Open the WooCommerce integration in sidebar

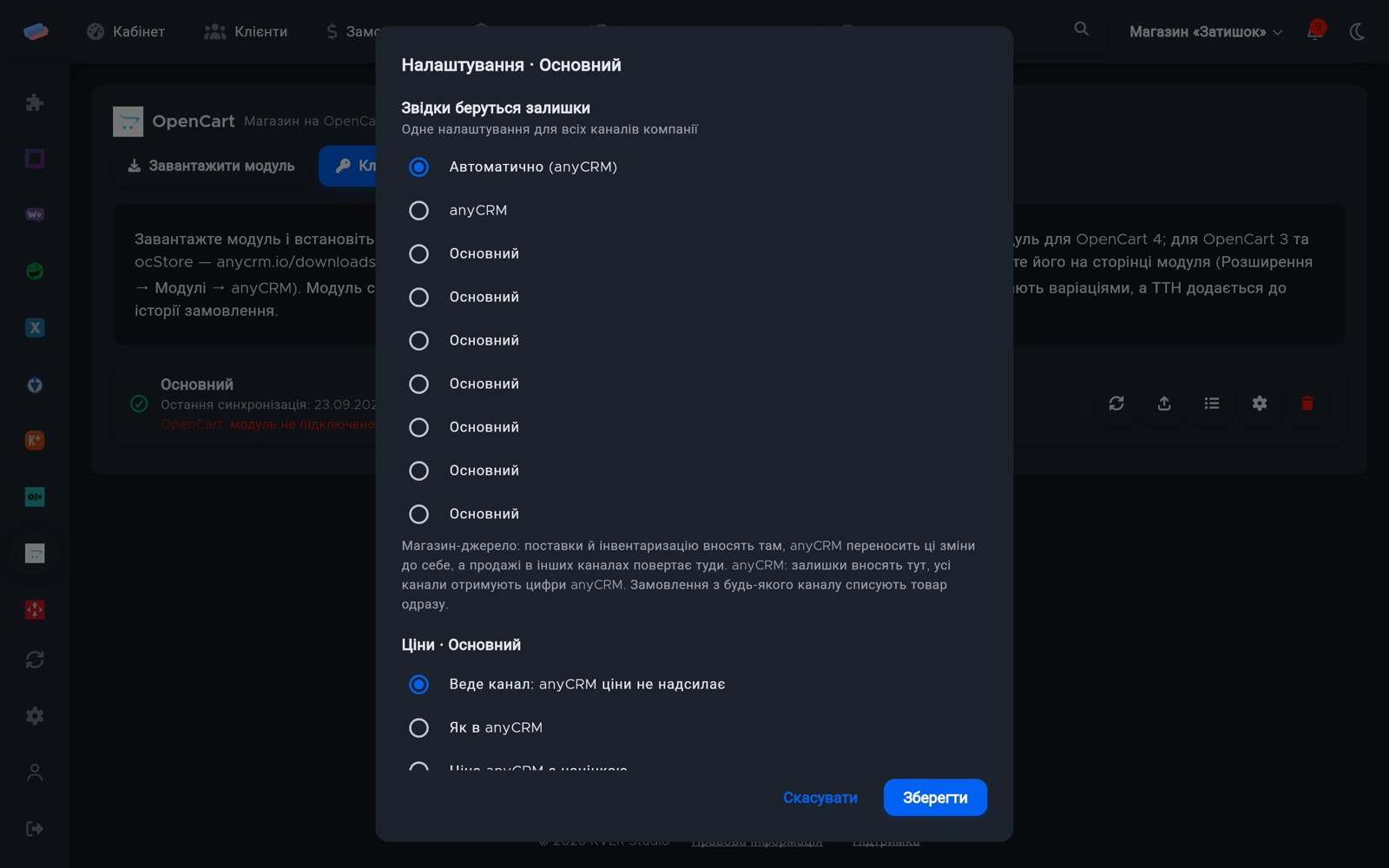pyautogui.click(x=35, y=214)
